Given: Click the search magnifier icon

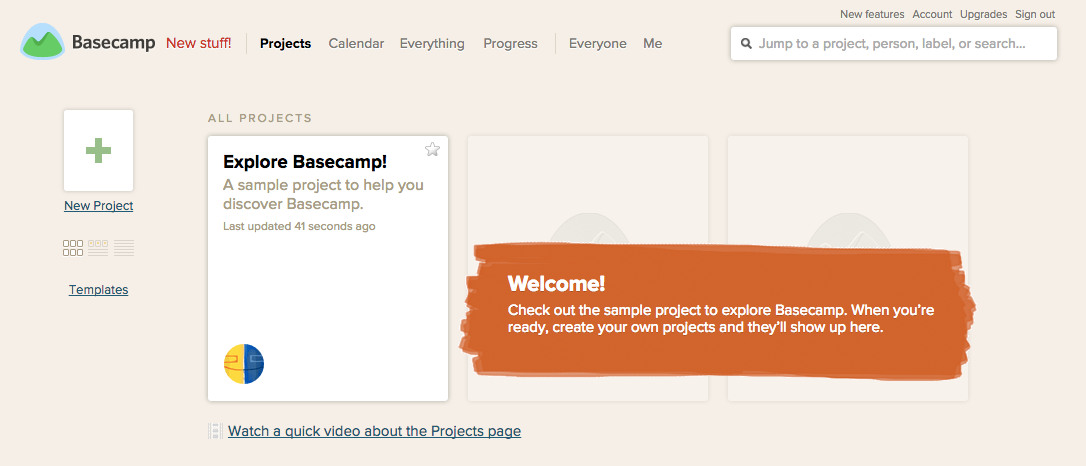Looking at the screenshot, I should pos(746,44).
